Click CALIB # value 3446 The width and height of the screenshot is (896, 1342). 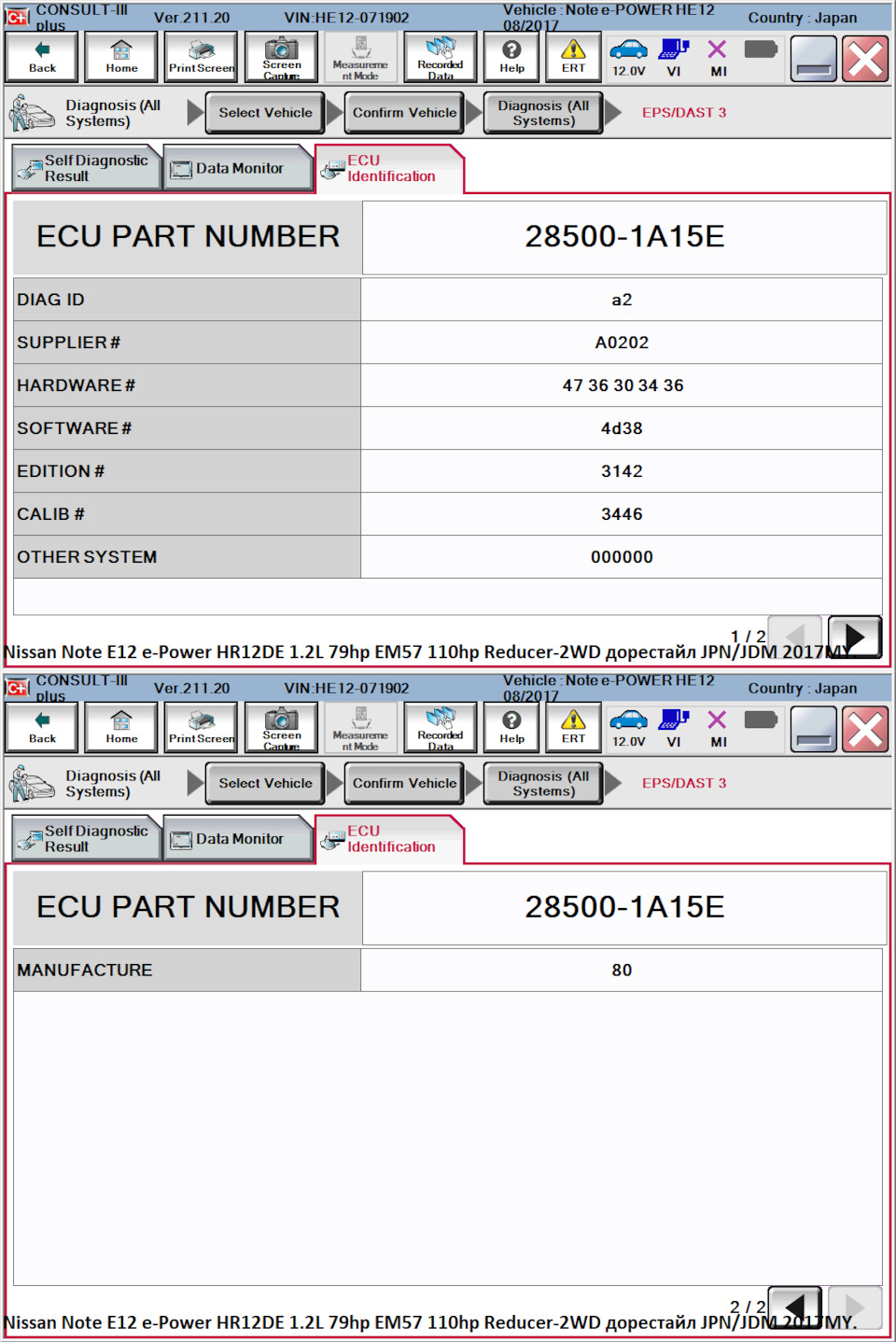pos(622,514)
